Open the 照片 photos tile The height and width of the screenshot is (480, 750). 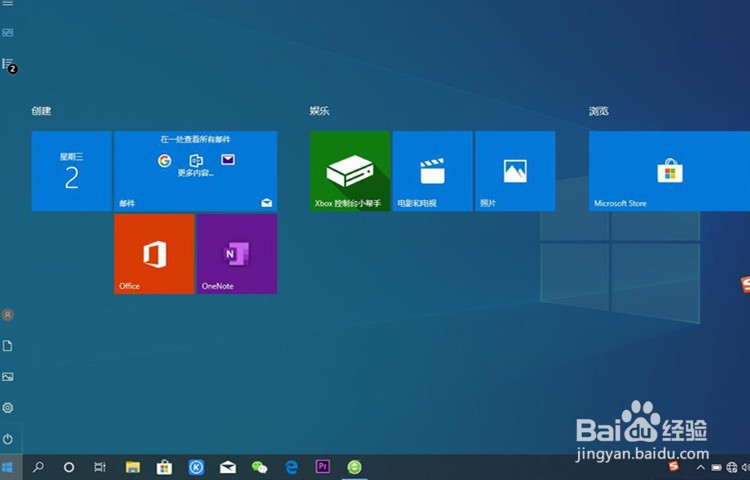tap(516, 171)
